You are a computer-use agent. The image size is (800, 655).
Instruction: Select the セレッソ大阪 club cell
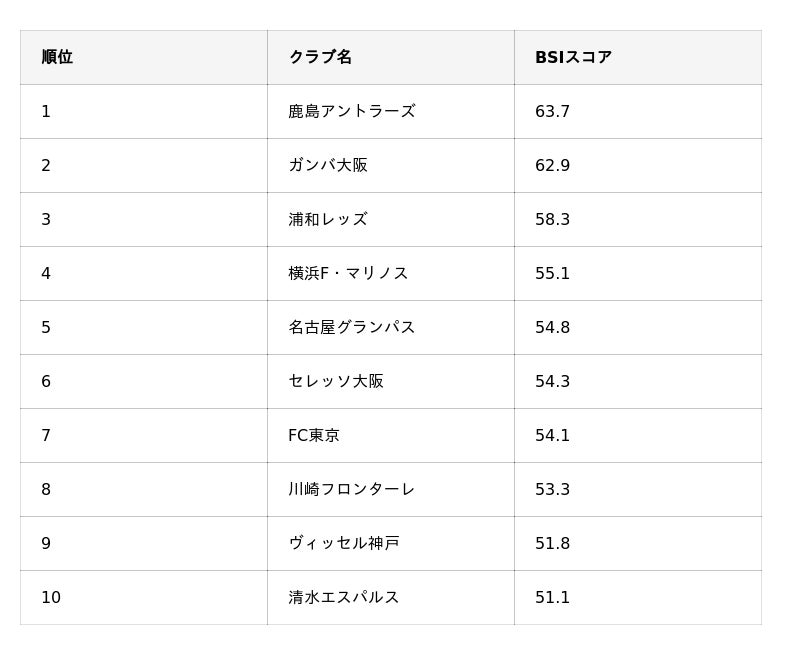pos(391,382)
